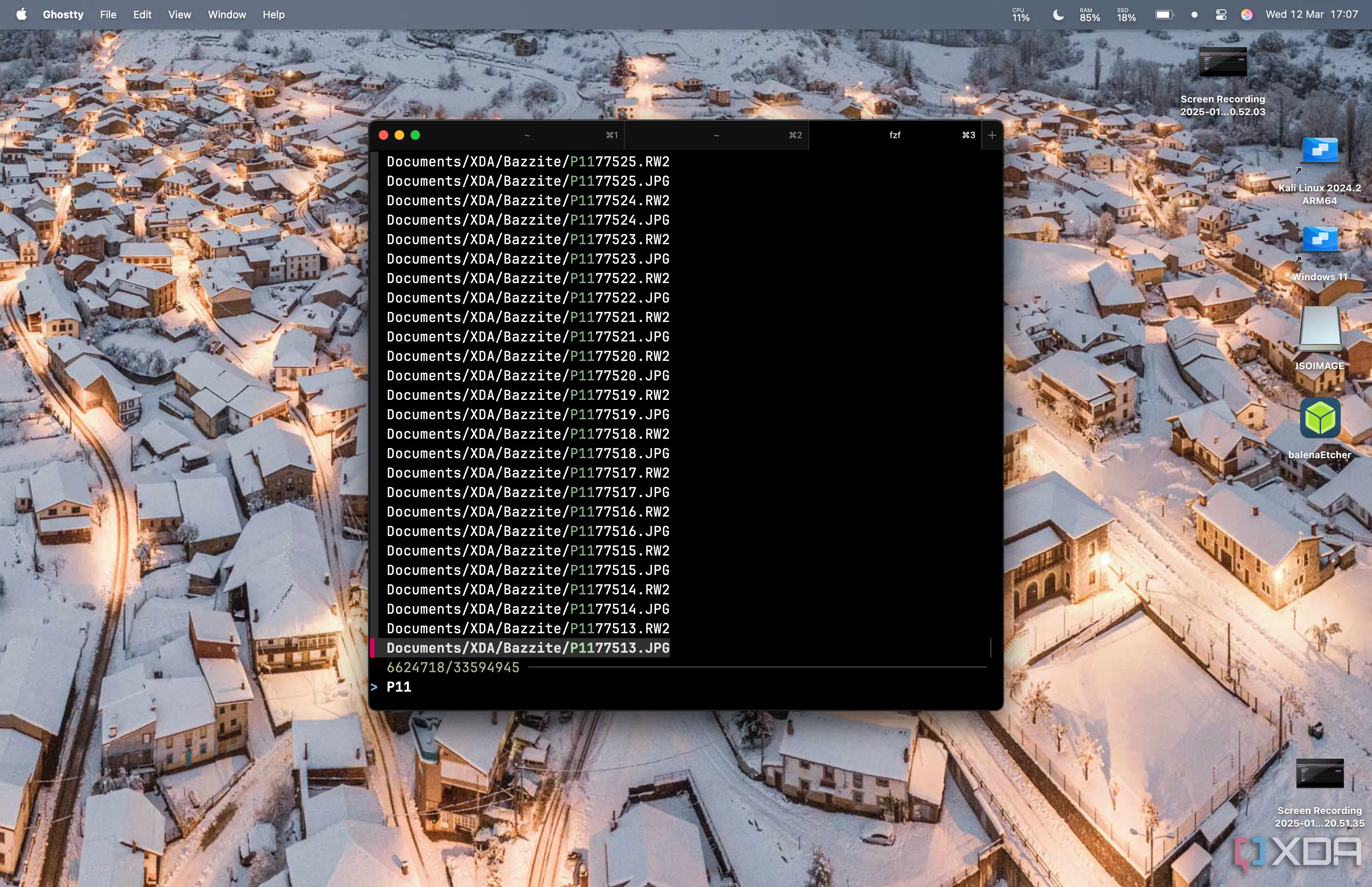1372x887 pixels.
Task: Select the Windows 11 desktop icon
Action: point(1320,253)
